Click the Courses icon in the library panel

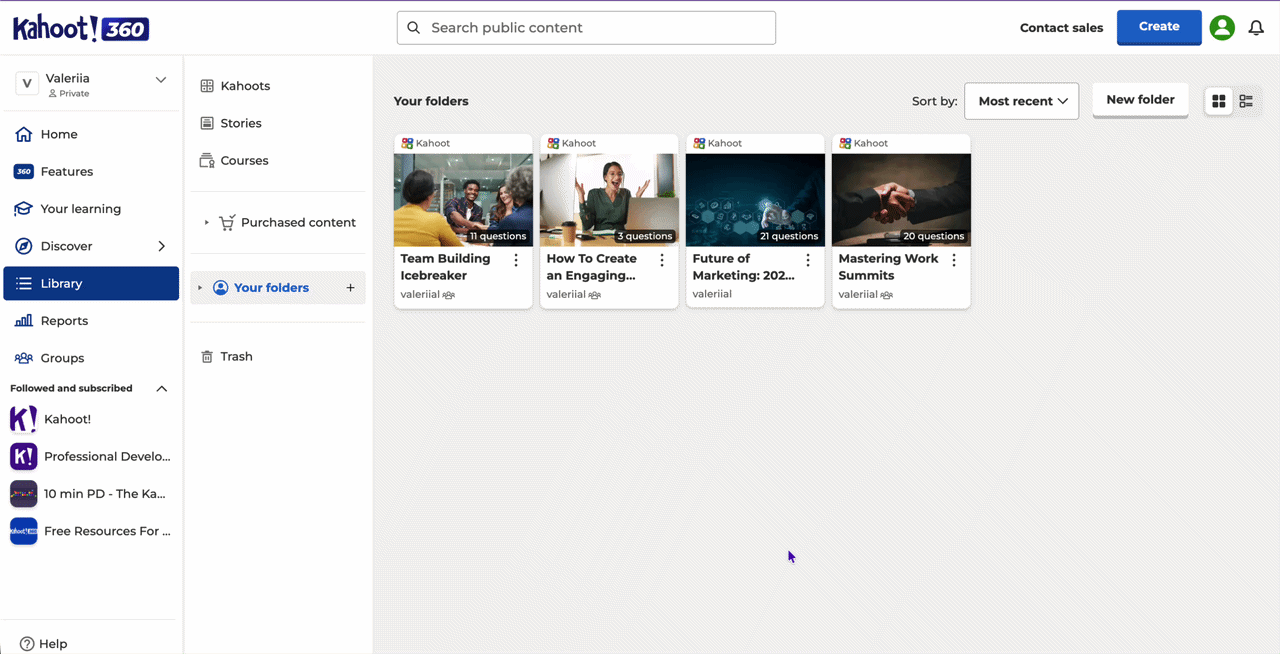coord(207,160)
